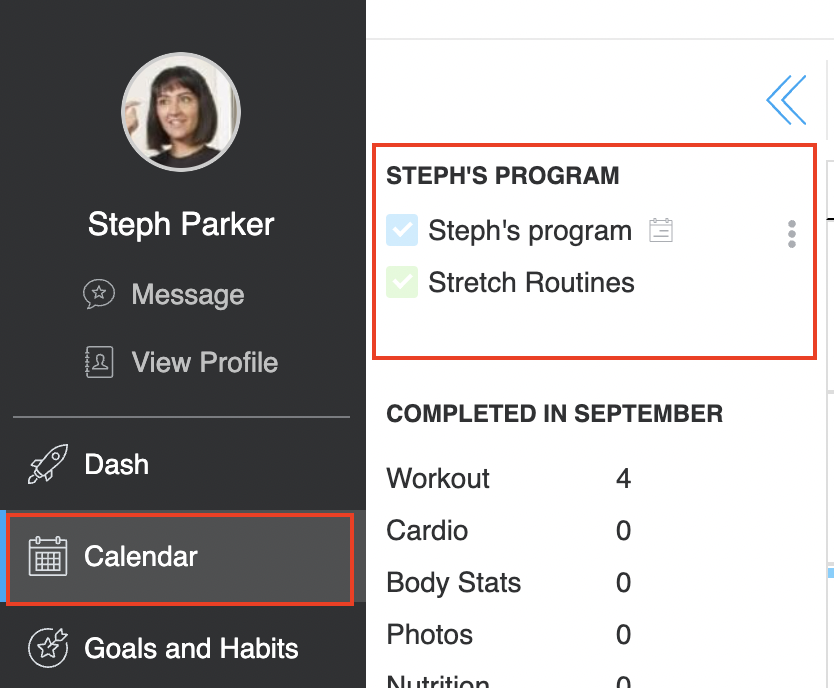
Task: Click the Message link under Steph Parker
Action: click(188, 294)
